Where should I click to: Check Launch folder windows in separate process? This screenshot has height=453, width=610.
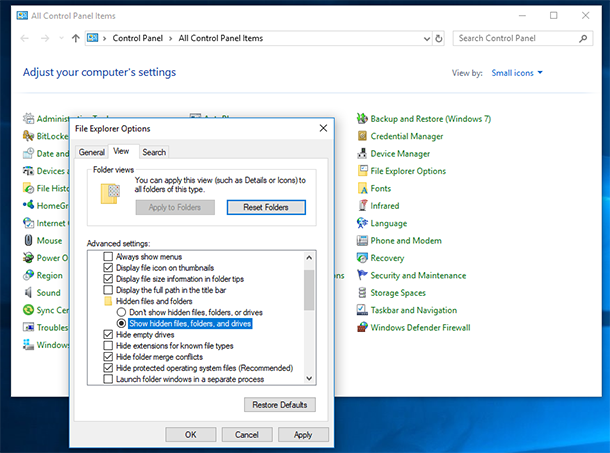(108, 379)
